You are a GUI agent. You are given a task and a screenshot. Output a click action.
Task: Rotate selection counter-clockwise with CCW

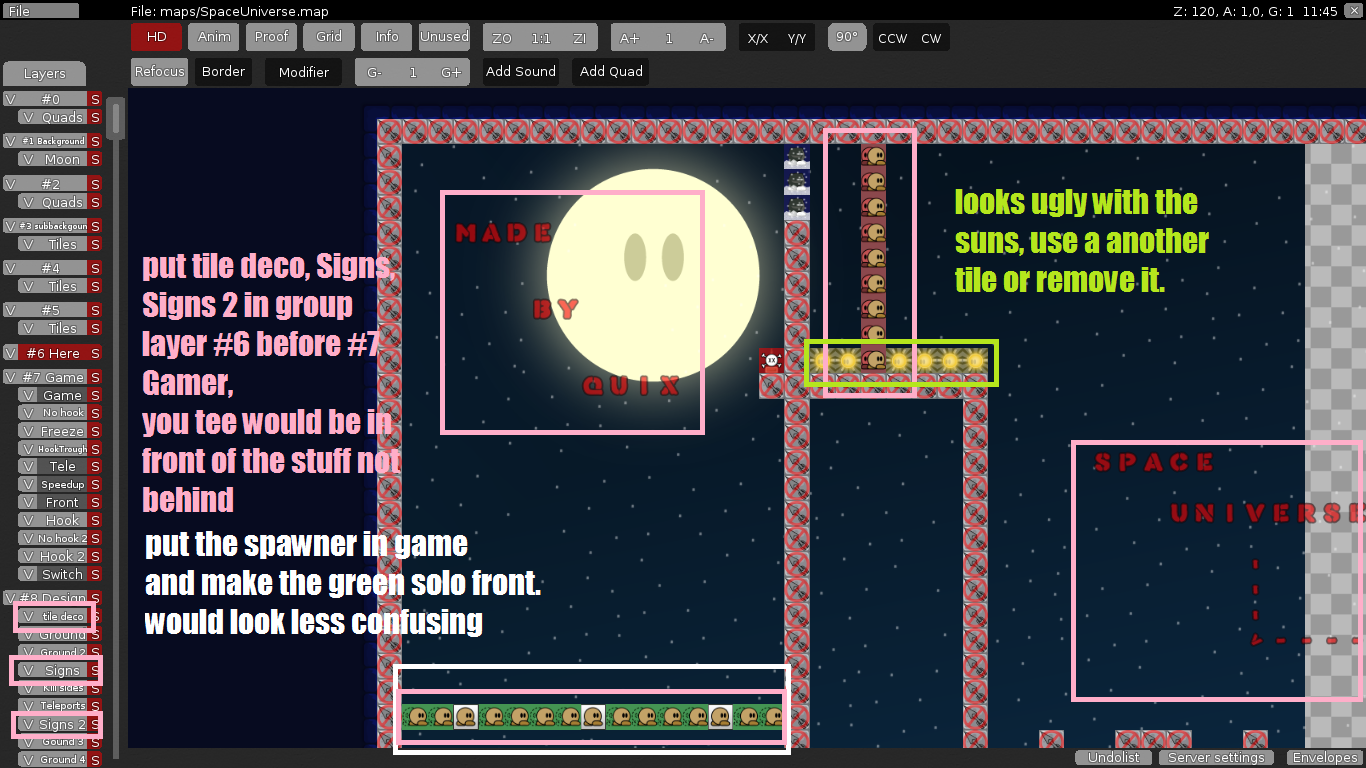pos(892,38)
